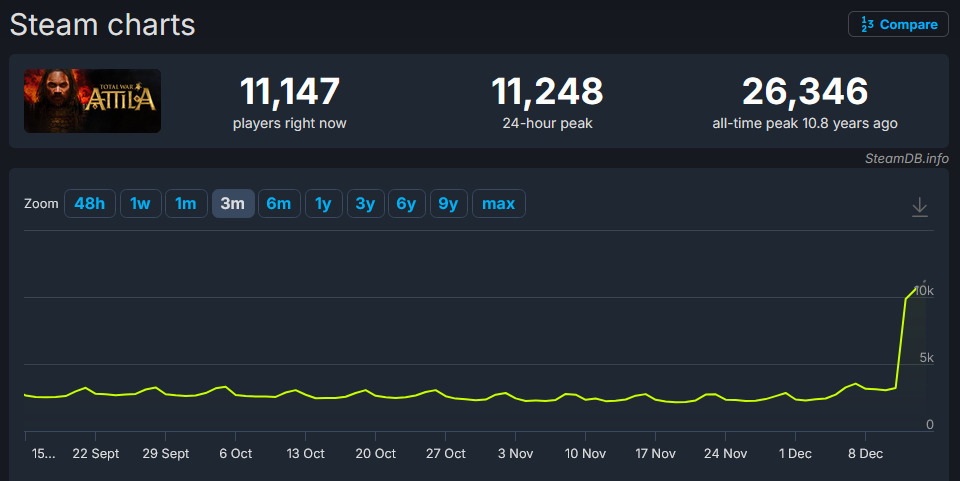Image resolution: width=960 pixels, height=481 pixels.
Task: Click the 10 Nov axis label
Action: point(585,453)
